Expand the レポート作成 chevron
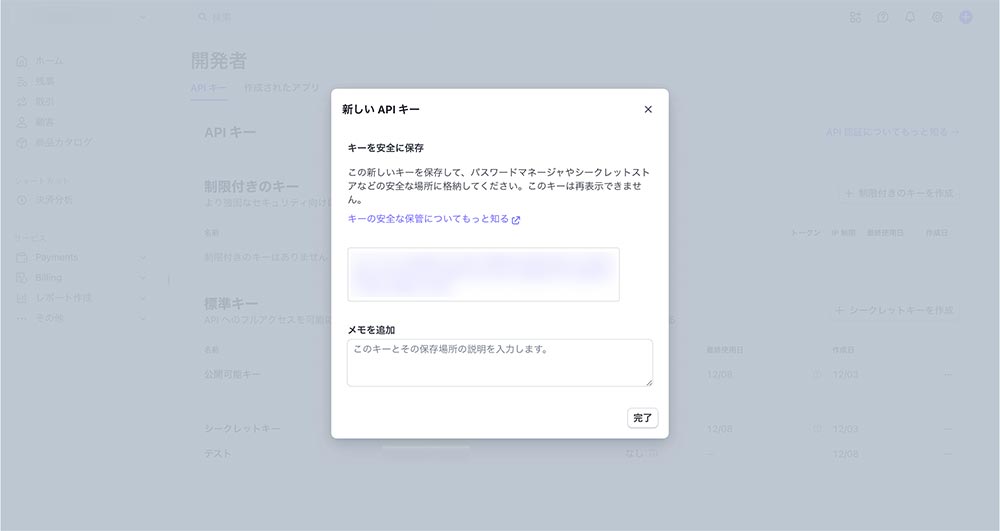Screen dimensions: 1000x531 (143, 298)
